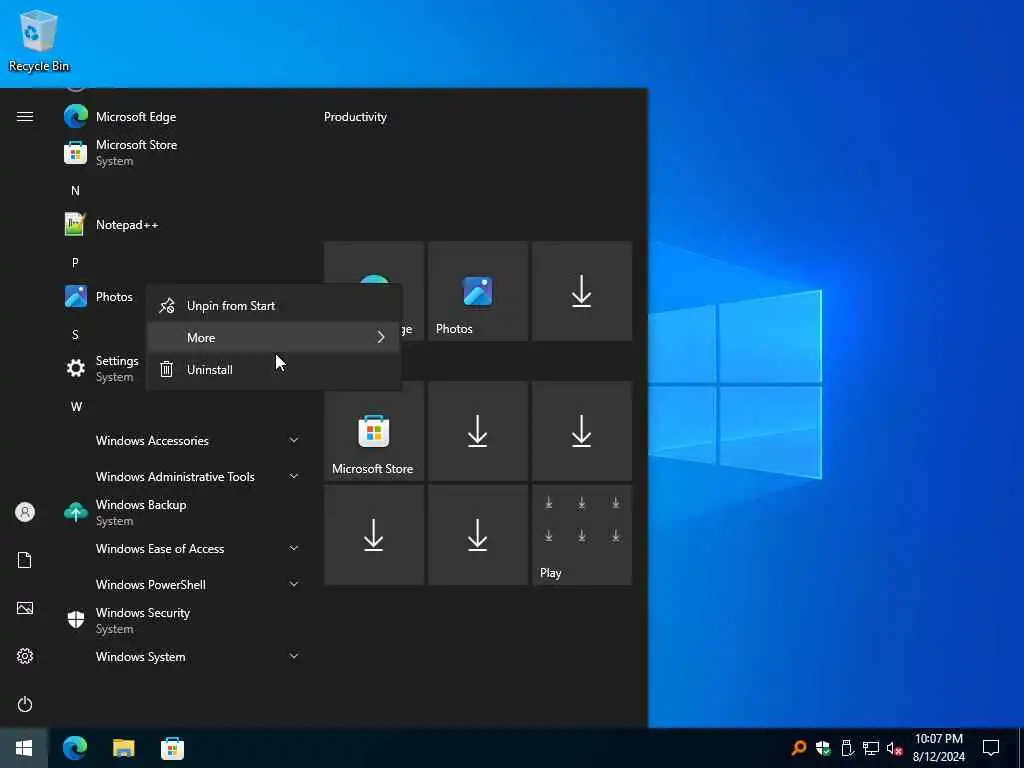Viewport: 1024px width, 768px height.
Task: Expand the Windows PowerShell folder
Action: pyautogui.click(x=183, y=584)
